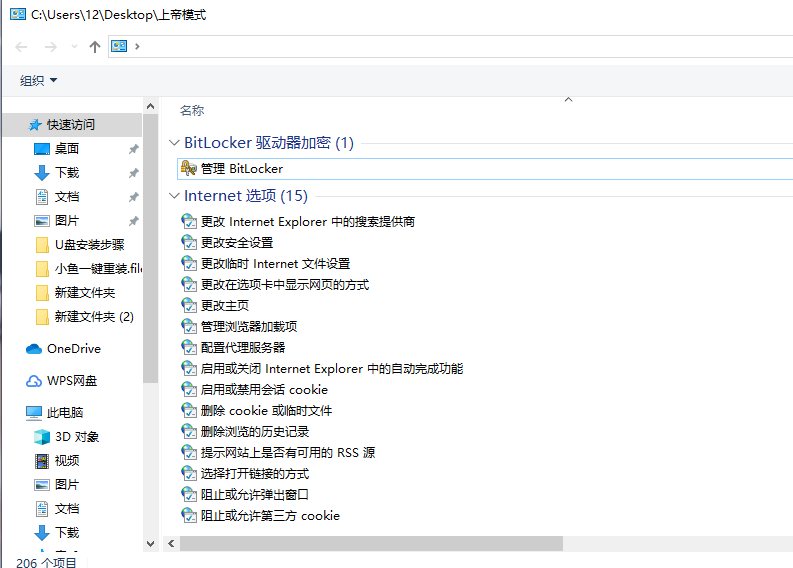Click the 文档 icon under 此电脑

coord(42,509)
